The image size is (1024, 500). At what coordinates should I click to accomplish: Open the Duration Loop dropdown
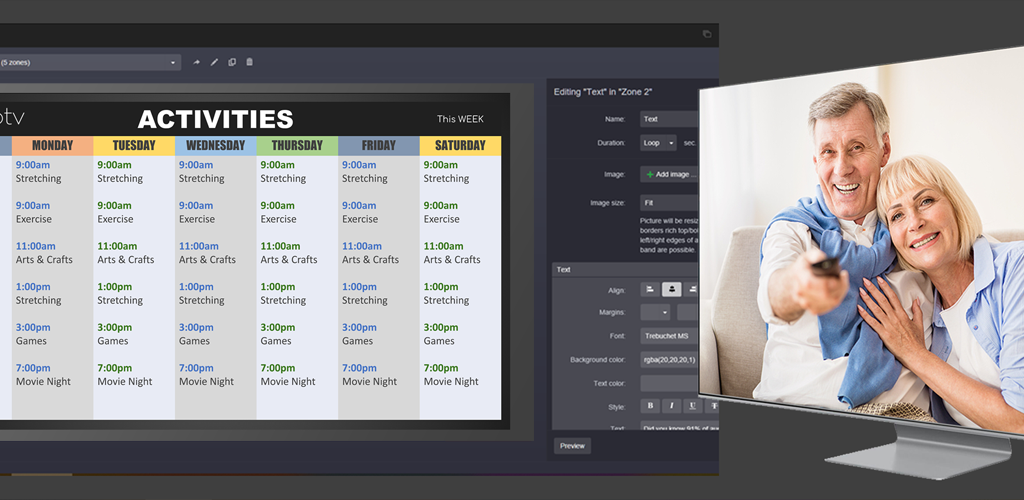658,143
